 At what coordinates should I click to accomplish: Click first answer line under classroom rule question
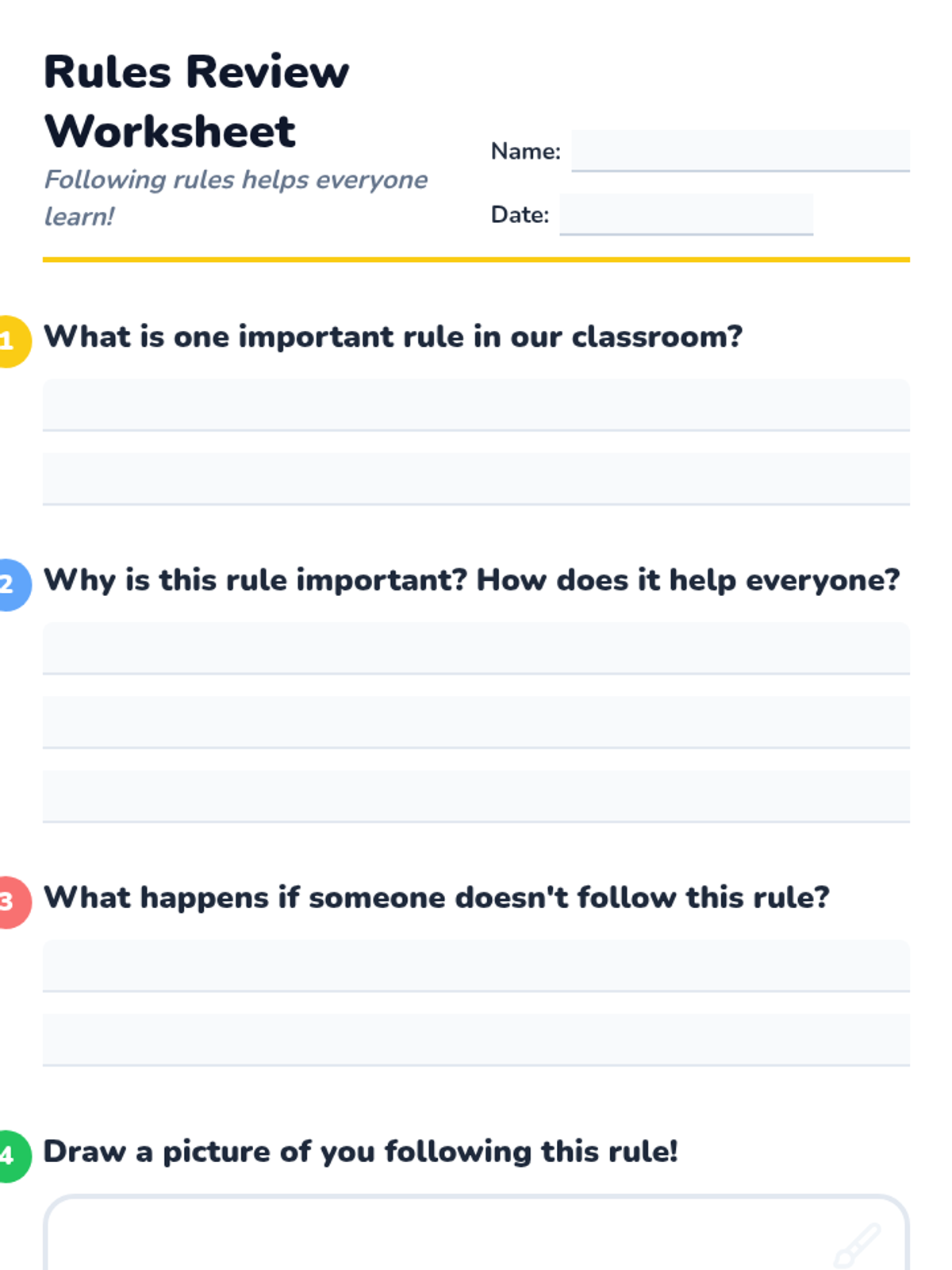pyautogui.click(x=476, y=405)
